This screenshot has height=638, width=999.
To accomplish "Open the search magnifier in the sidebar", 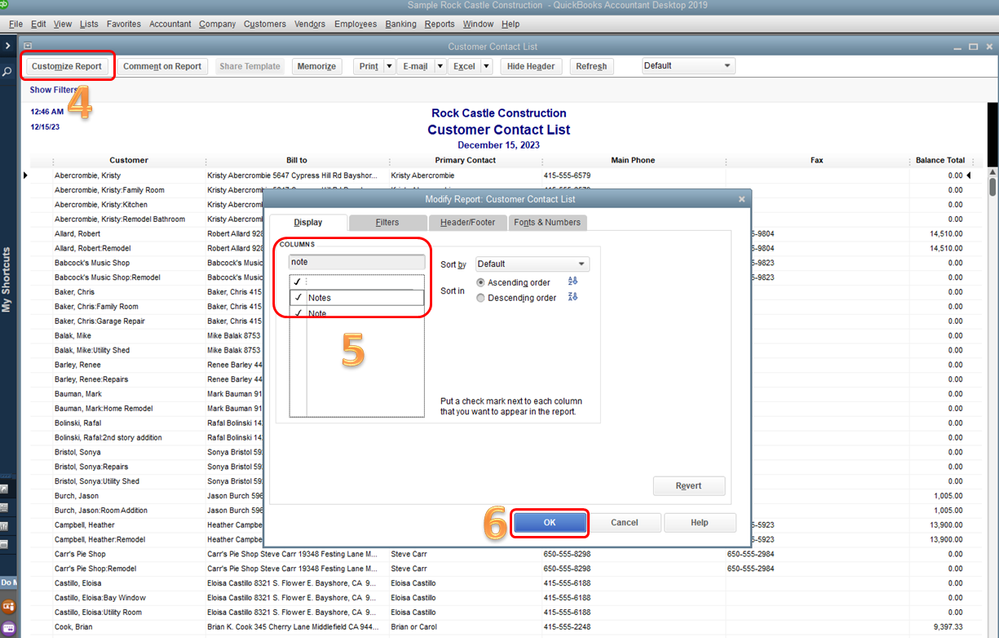I will tap(7, 72).
